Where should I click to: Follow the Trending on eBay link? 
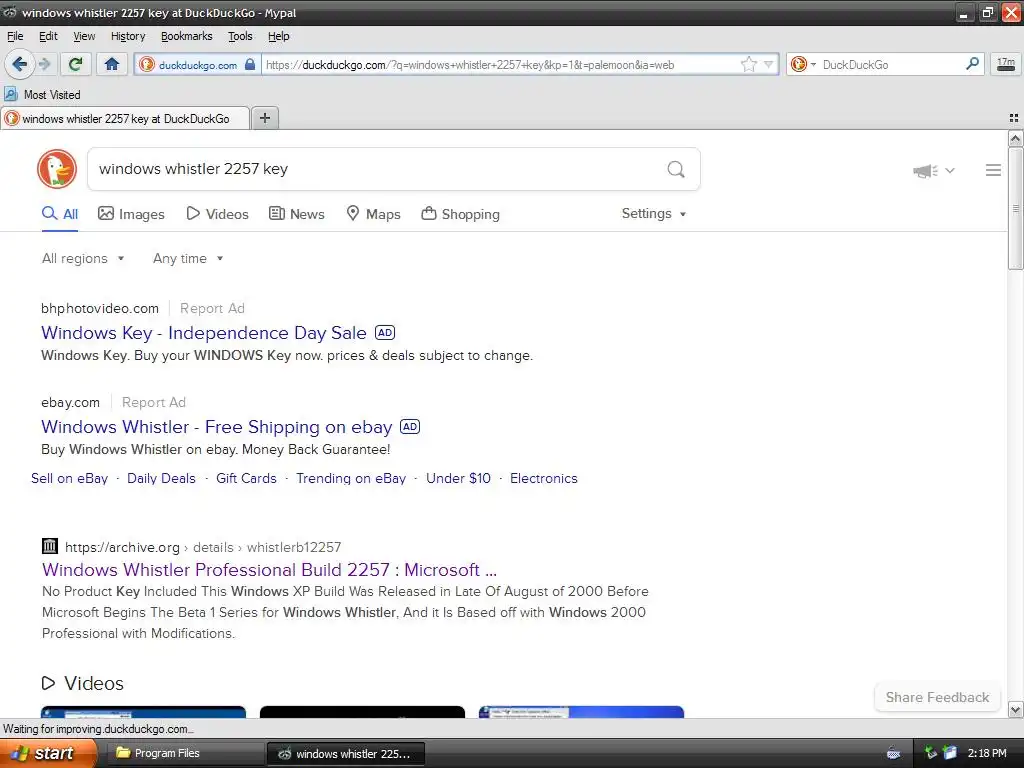pyautogui.click(x=351, y=478)
